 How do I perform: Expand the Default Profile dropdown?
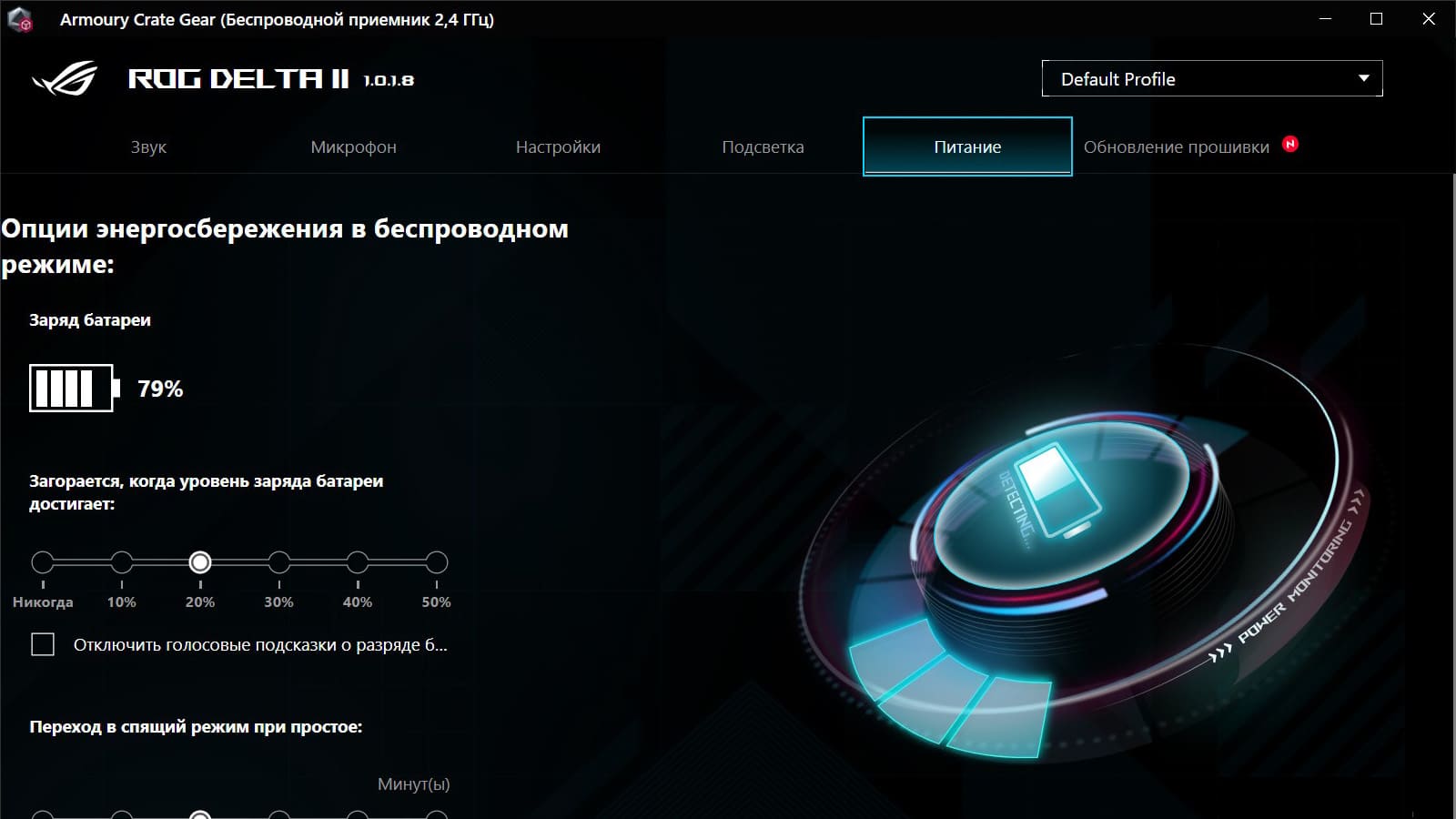1212,78
